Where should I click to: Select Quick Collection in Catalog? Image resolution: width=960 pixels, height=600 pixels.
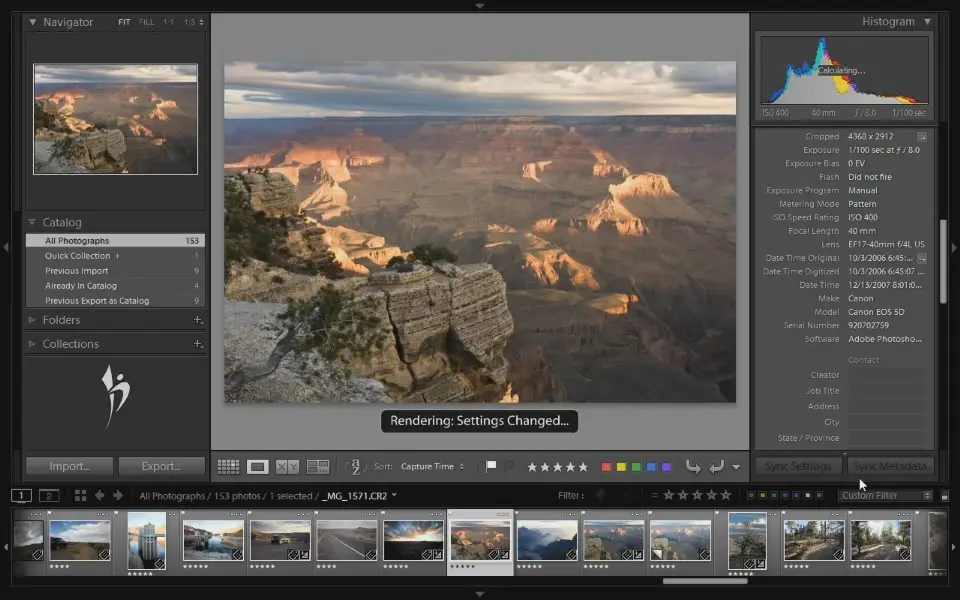76,255
